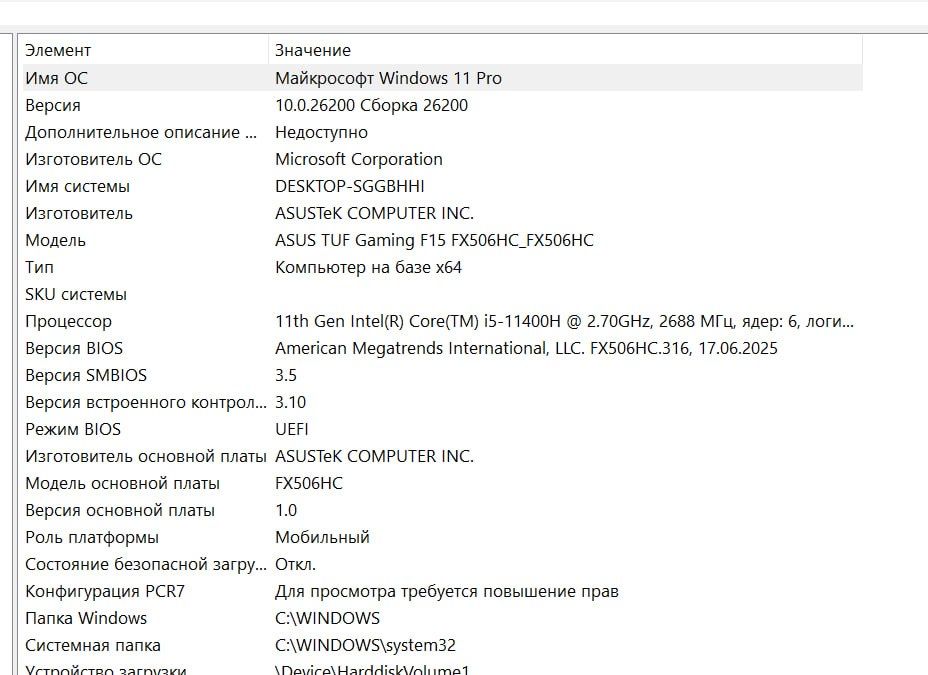Click value ASUS TUF Gaming F15 FX506HC_FX506HC

pyautogui.click(x=434, y=240)
